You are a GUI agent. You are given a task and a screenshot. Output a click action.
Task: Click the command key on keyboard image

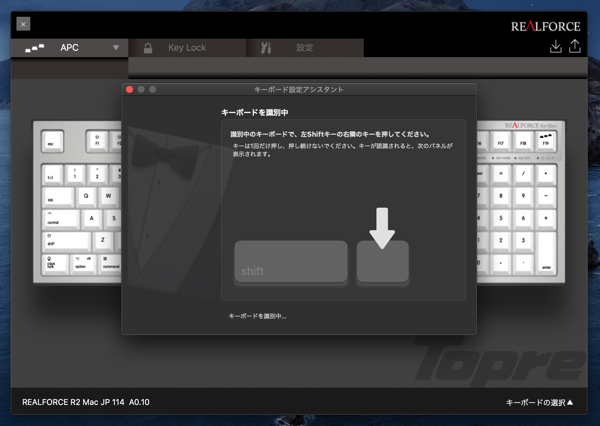coord(110,264)
